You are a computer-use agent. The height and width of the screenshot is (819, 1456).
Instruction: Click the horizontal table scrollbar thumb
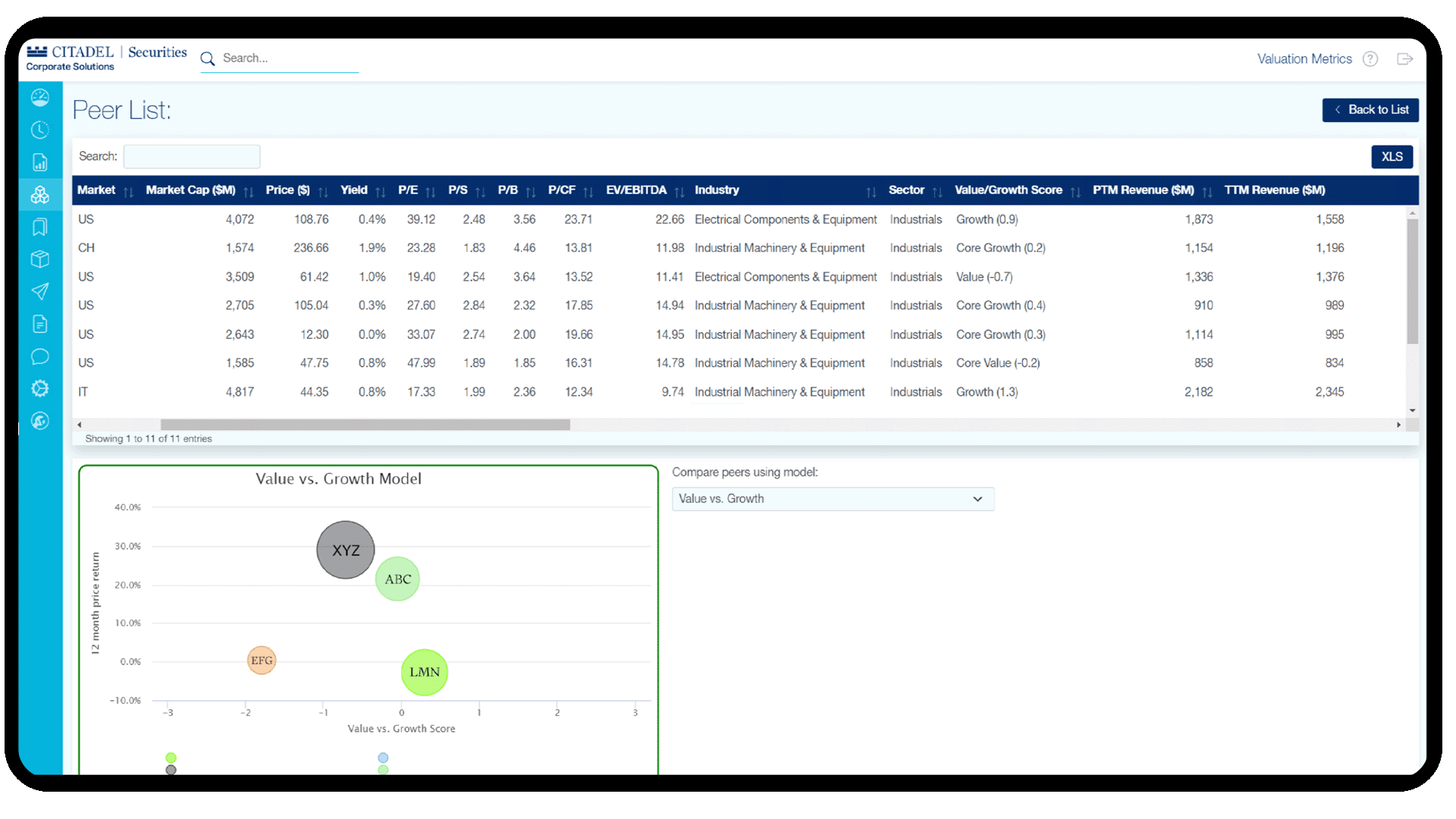(365, 425)
